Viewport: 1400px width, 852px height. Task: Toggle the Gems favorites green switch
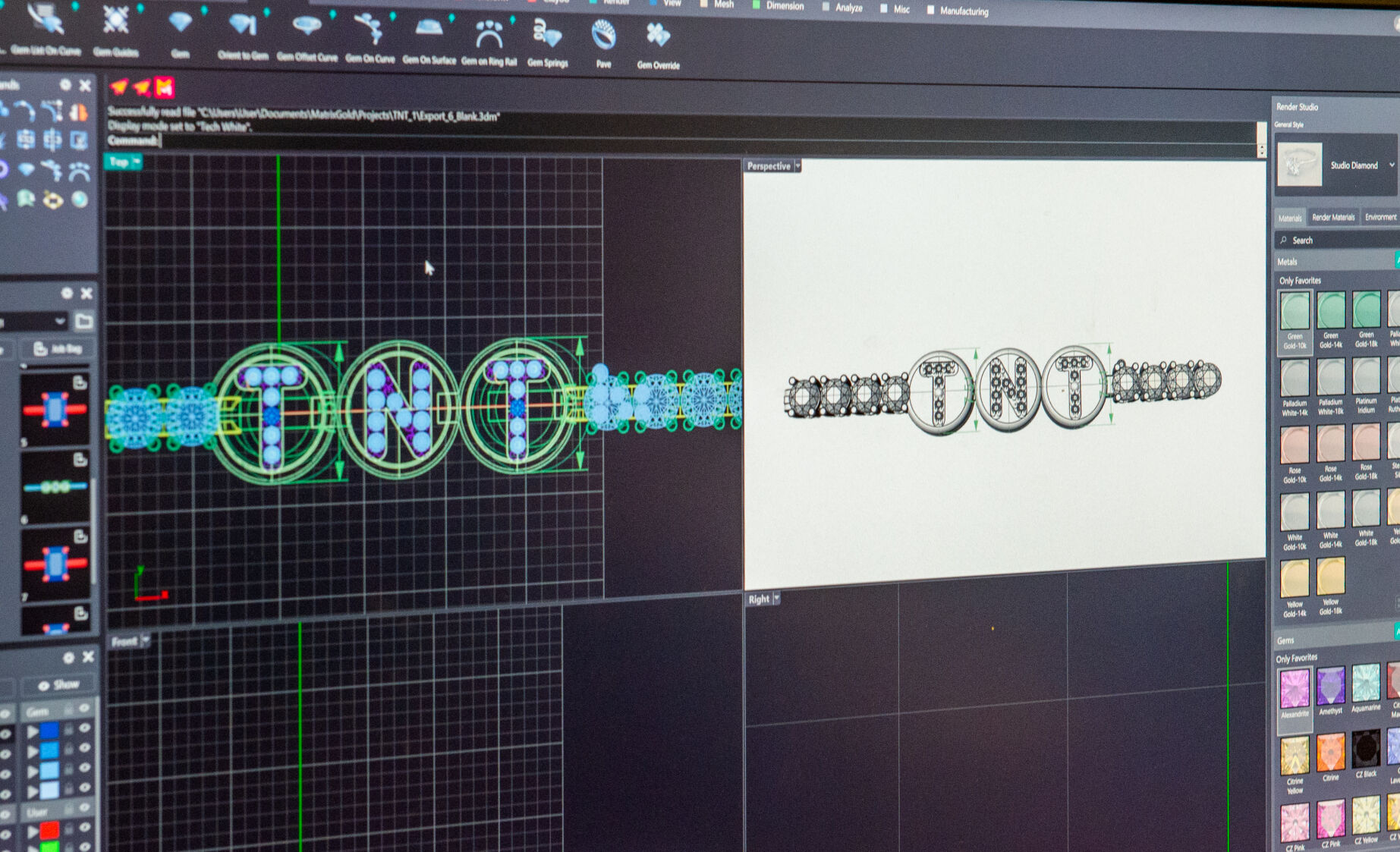[x=1397, y=631]
